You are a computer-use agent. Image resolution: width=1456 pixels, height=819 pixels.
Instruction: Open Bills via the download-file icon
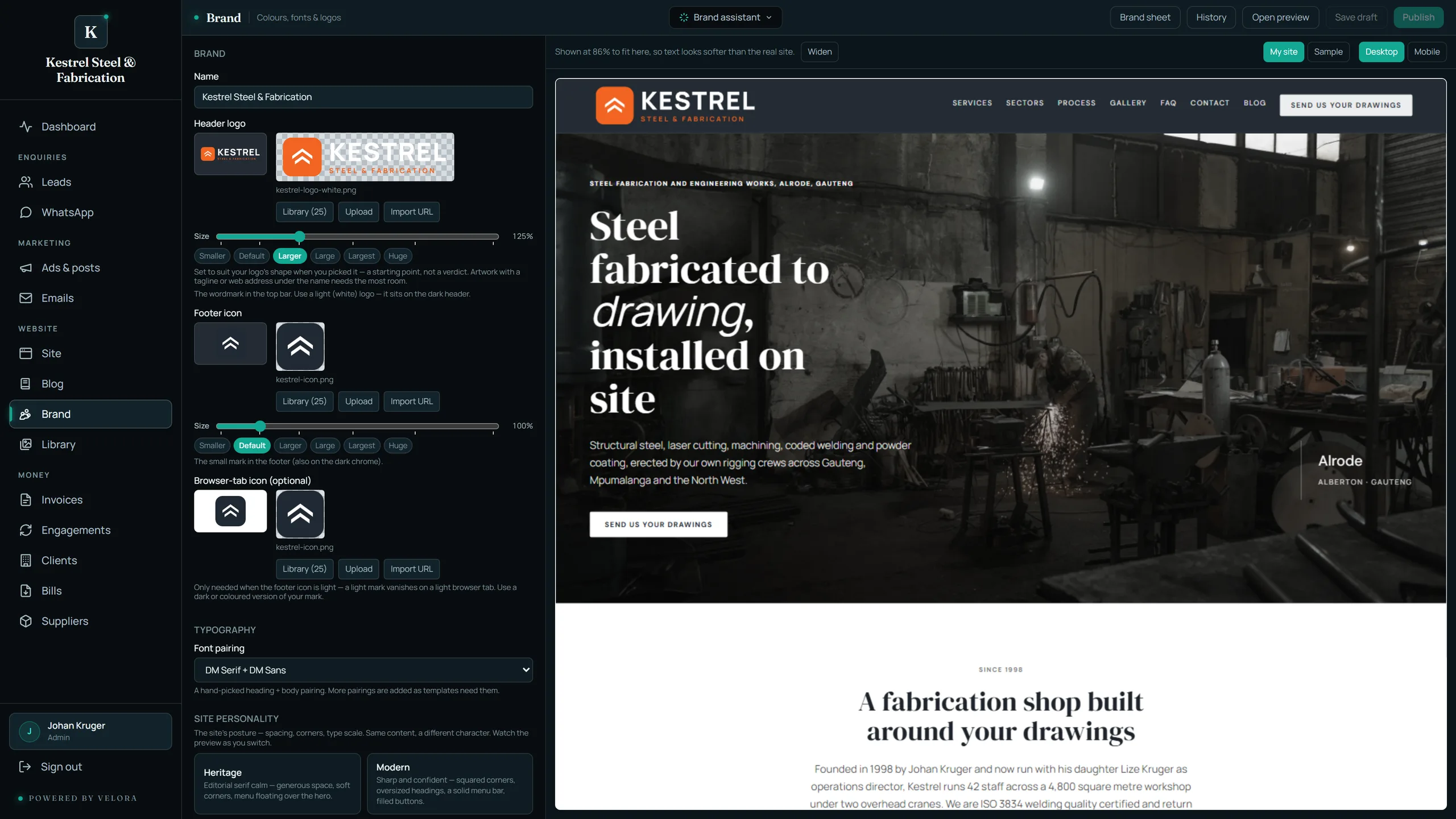pos(26,591)
